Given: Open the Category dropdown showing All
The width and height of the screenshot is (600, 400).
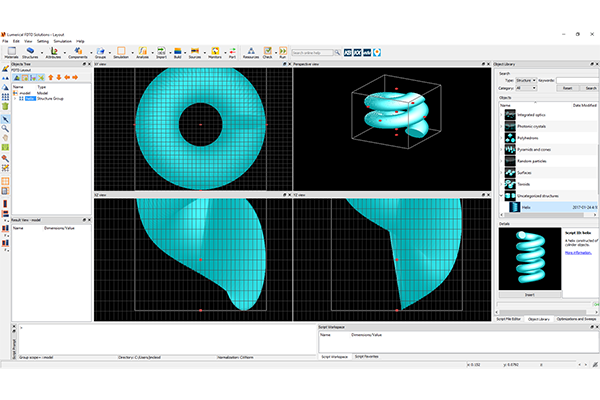Looking at the screenshot, I should point(526,88).
